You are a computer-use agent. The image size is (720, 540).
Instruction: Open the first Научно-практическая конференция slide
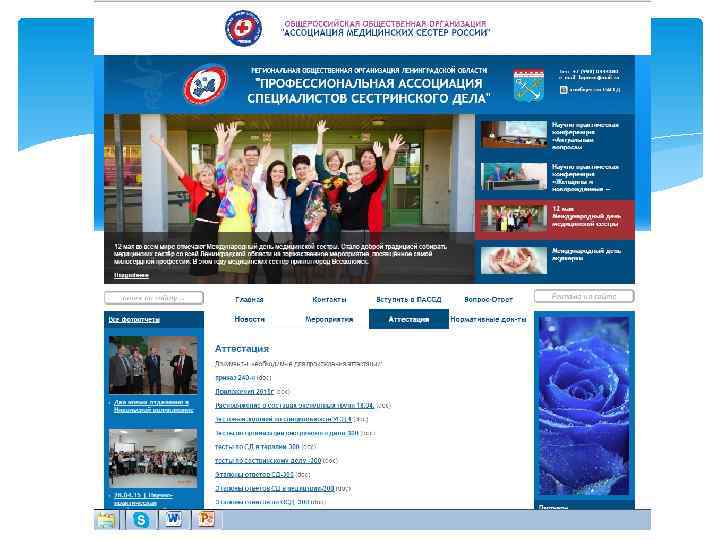tap(555, 135)
